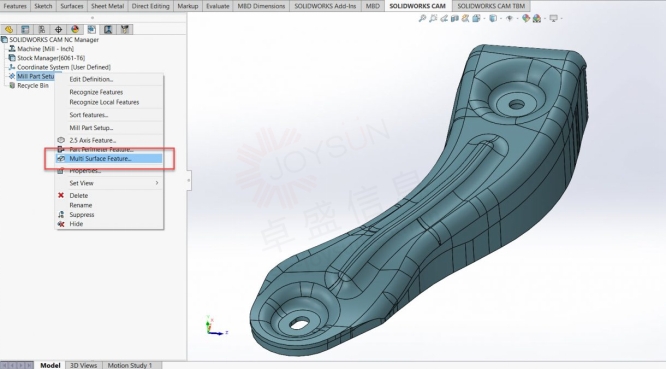Click the Zoom to Area icon

pos(433,18)
